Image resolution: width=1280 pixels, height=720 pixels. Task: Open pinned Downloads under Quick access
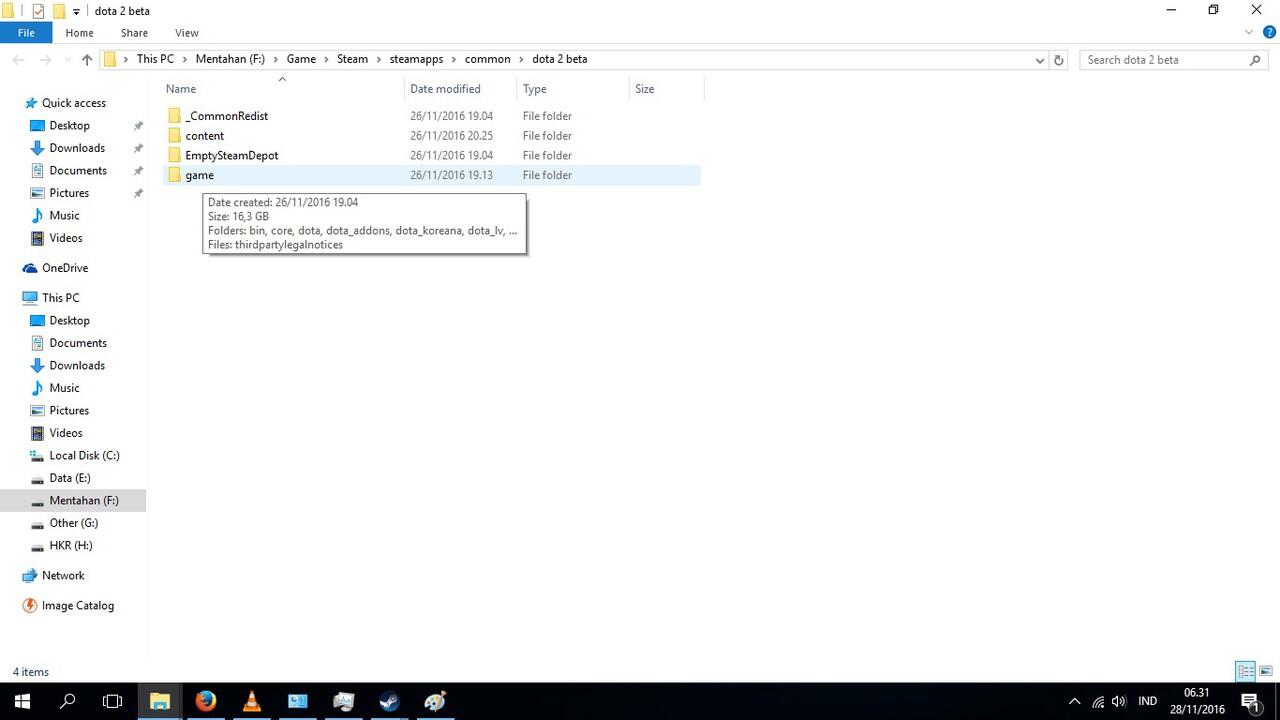point(77,148)
